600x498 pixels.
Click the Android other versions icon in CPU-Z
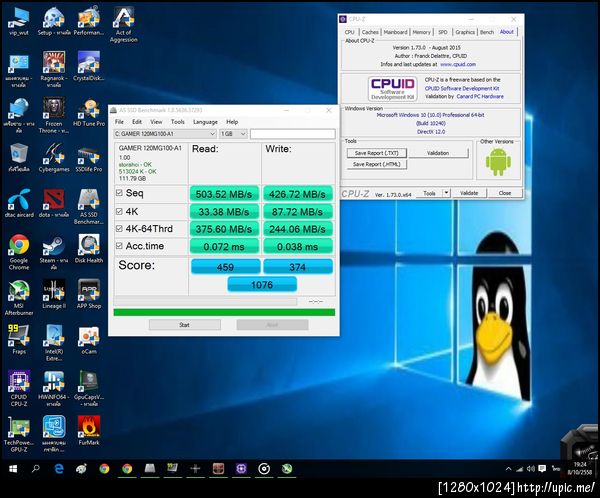(498, 161)
